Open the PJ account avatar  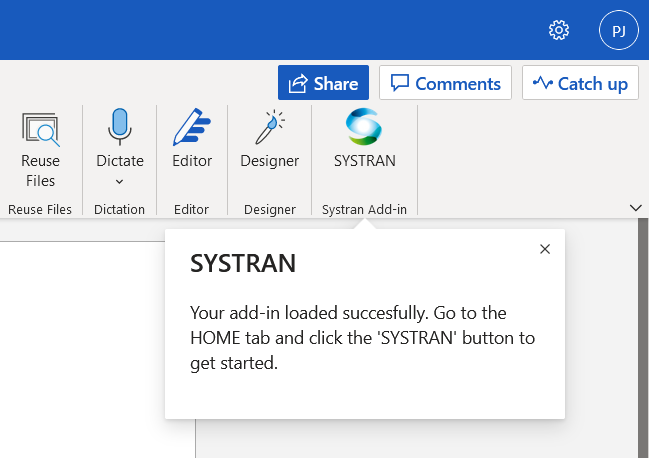pos(619,30)
